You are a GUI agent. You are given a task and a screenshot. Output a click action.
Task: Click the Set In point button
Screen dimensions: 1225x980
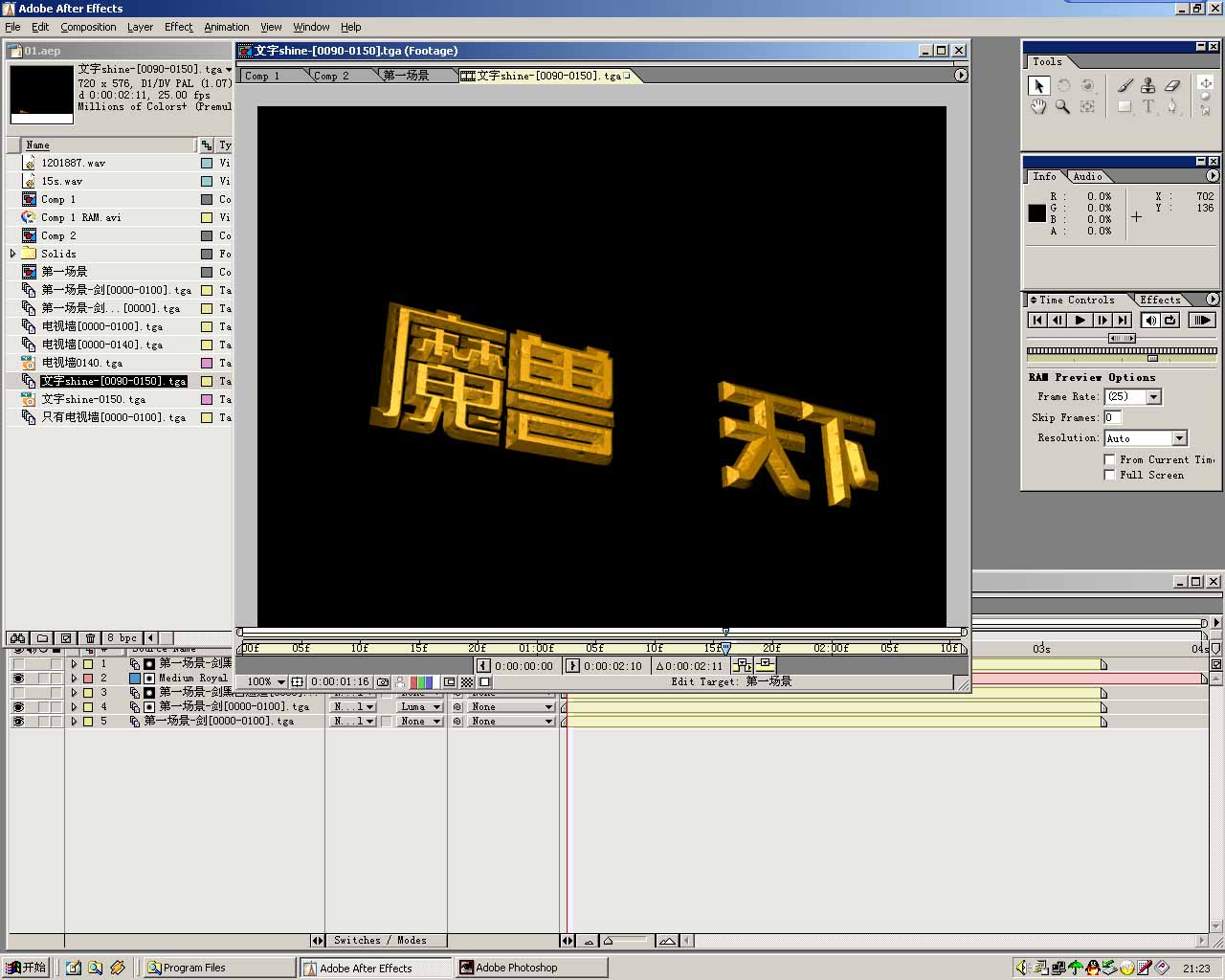click(483, 666)
